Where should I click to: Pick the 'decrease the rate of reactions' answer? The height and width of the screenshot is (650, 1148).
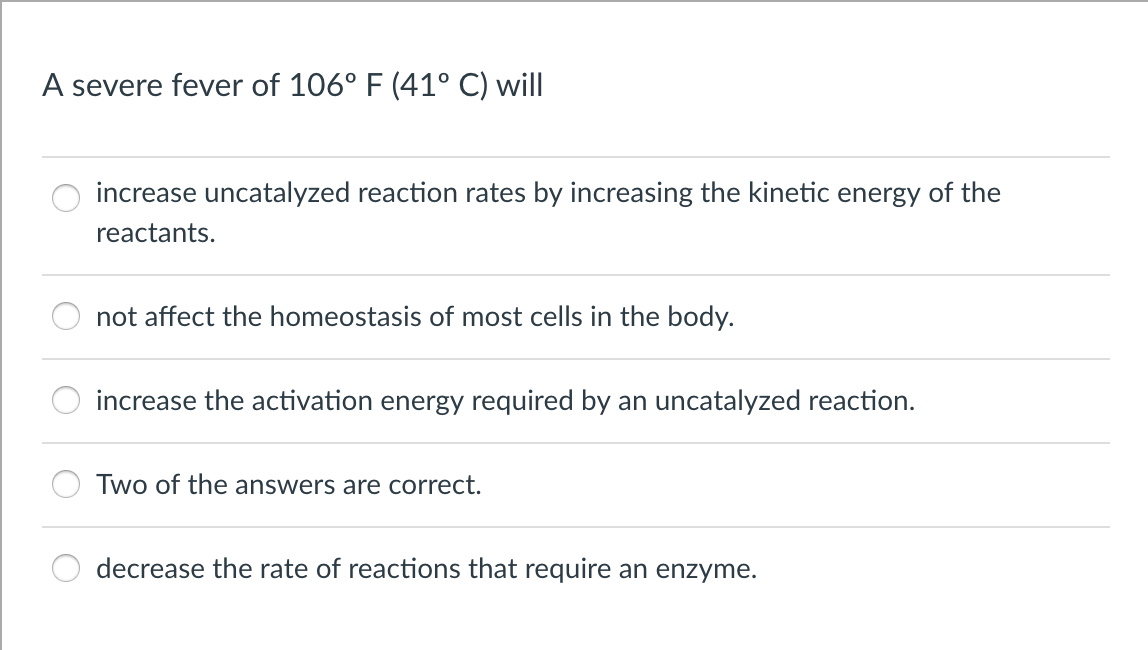[65, 568]
